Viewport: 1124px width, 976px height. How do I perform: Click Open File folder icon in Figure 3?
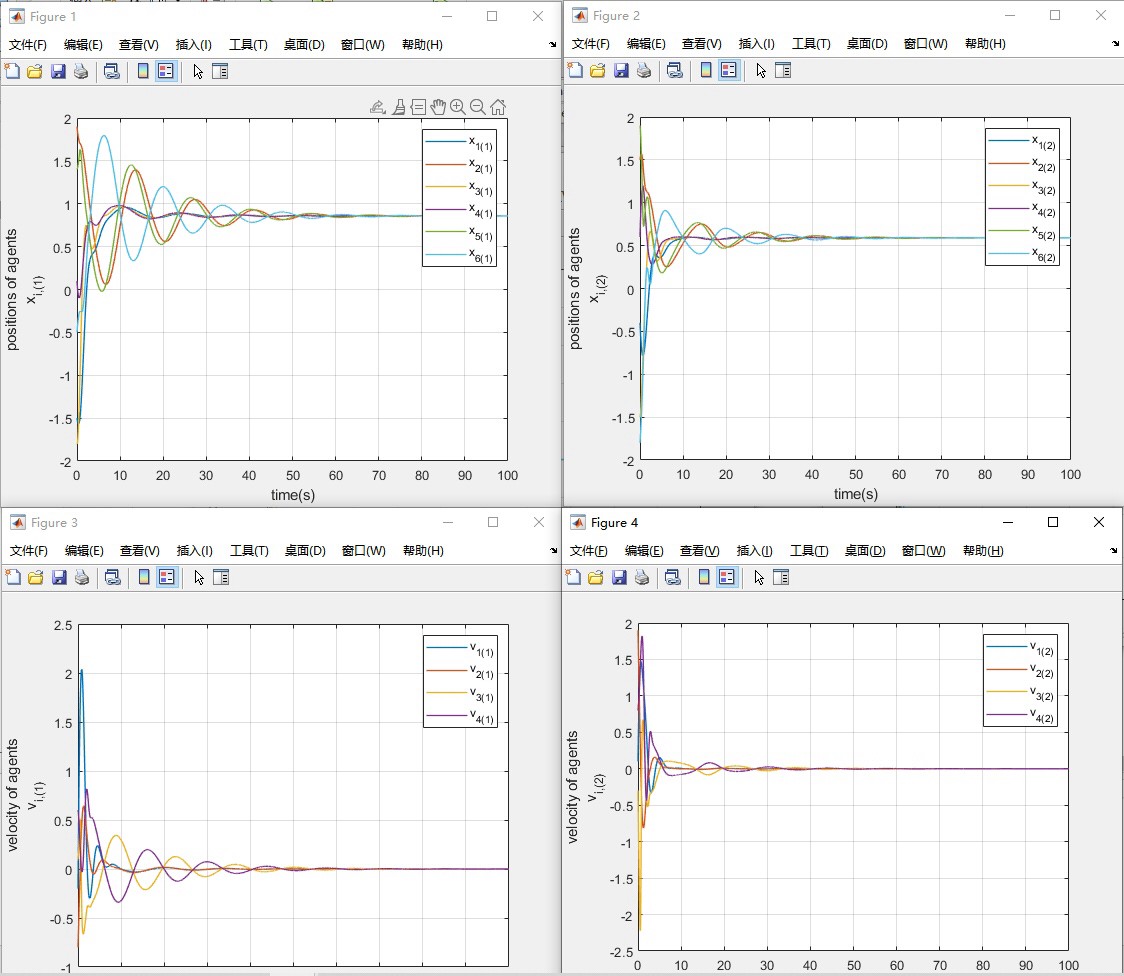35,577
